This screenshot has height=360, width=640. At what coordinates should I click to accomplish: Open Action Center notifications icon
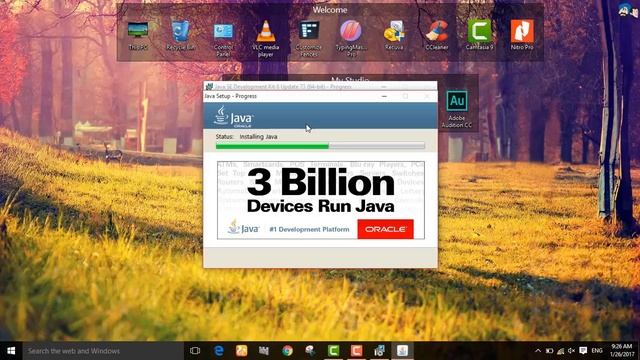583,351
